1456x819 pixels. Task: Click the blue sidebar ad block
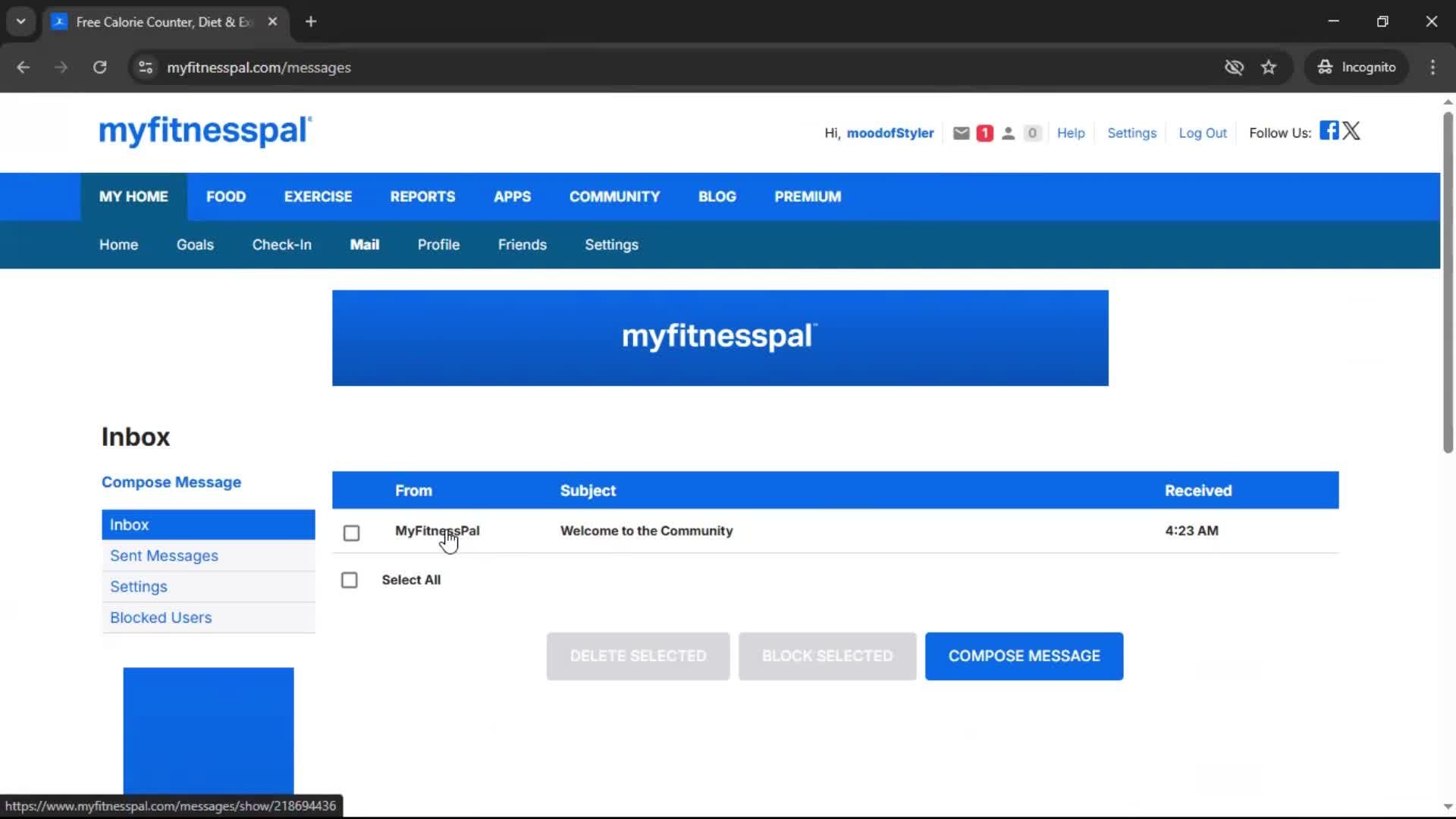click(209, 730)
